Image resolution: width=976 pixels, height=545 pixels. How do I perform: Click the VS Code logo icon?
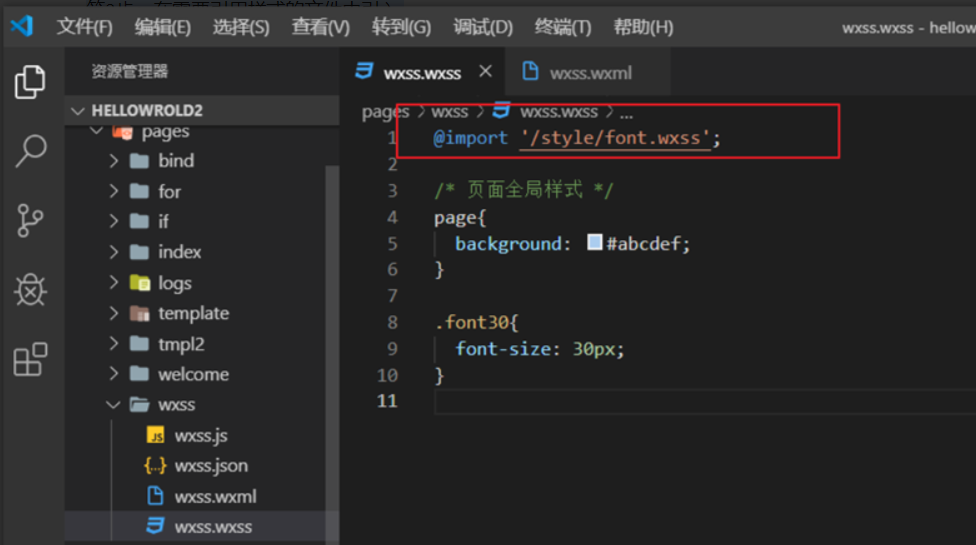coord(22,26)
